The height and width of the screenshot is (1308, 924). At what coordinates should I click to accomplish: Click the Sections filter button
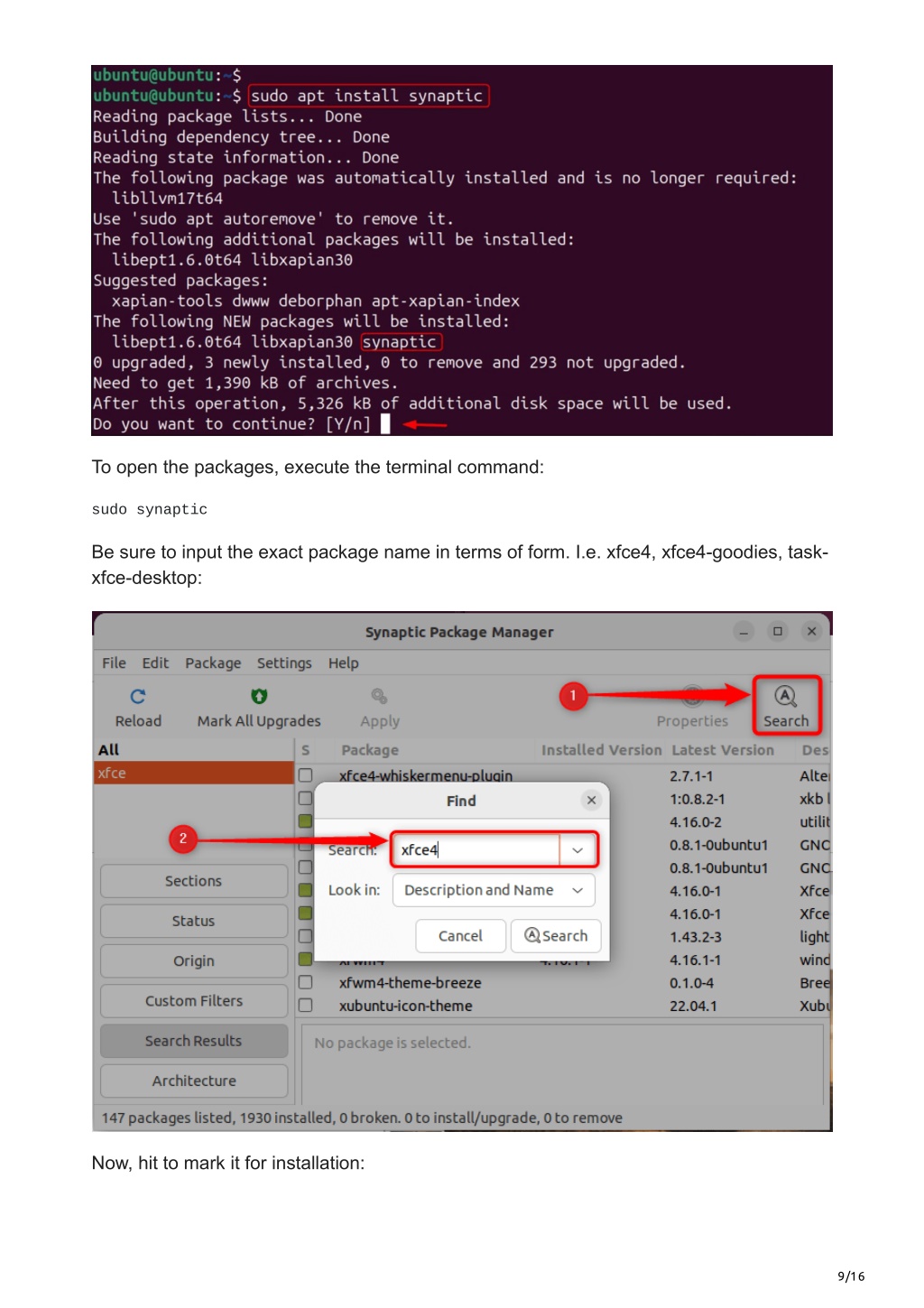pos(194,881)
